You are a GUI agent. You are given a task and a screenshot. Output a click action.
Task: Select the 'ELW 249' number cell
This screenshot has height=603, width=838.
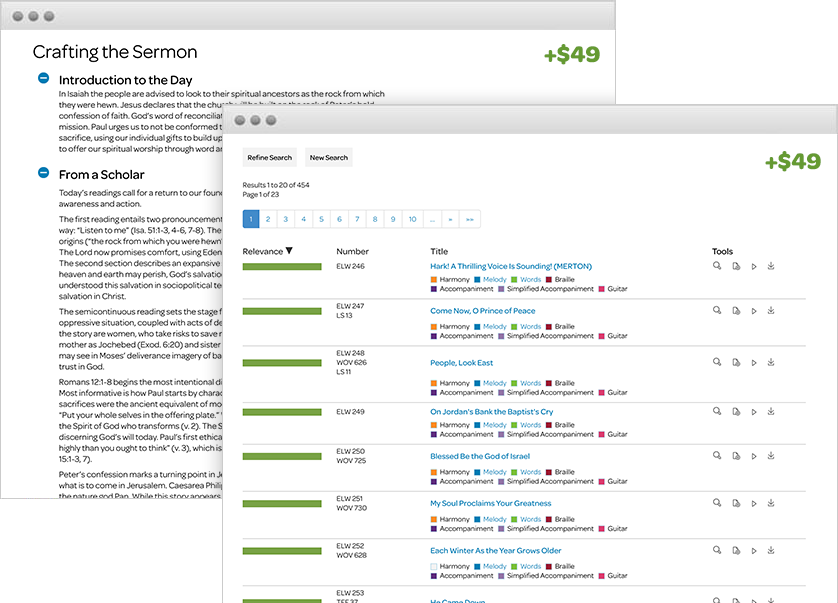pyautogui.click(x=351, y=412)
